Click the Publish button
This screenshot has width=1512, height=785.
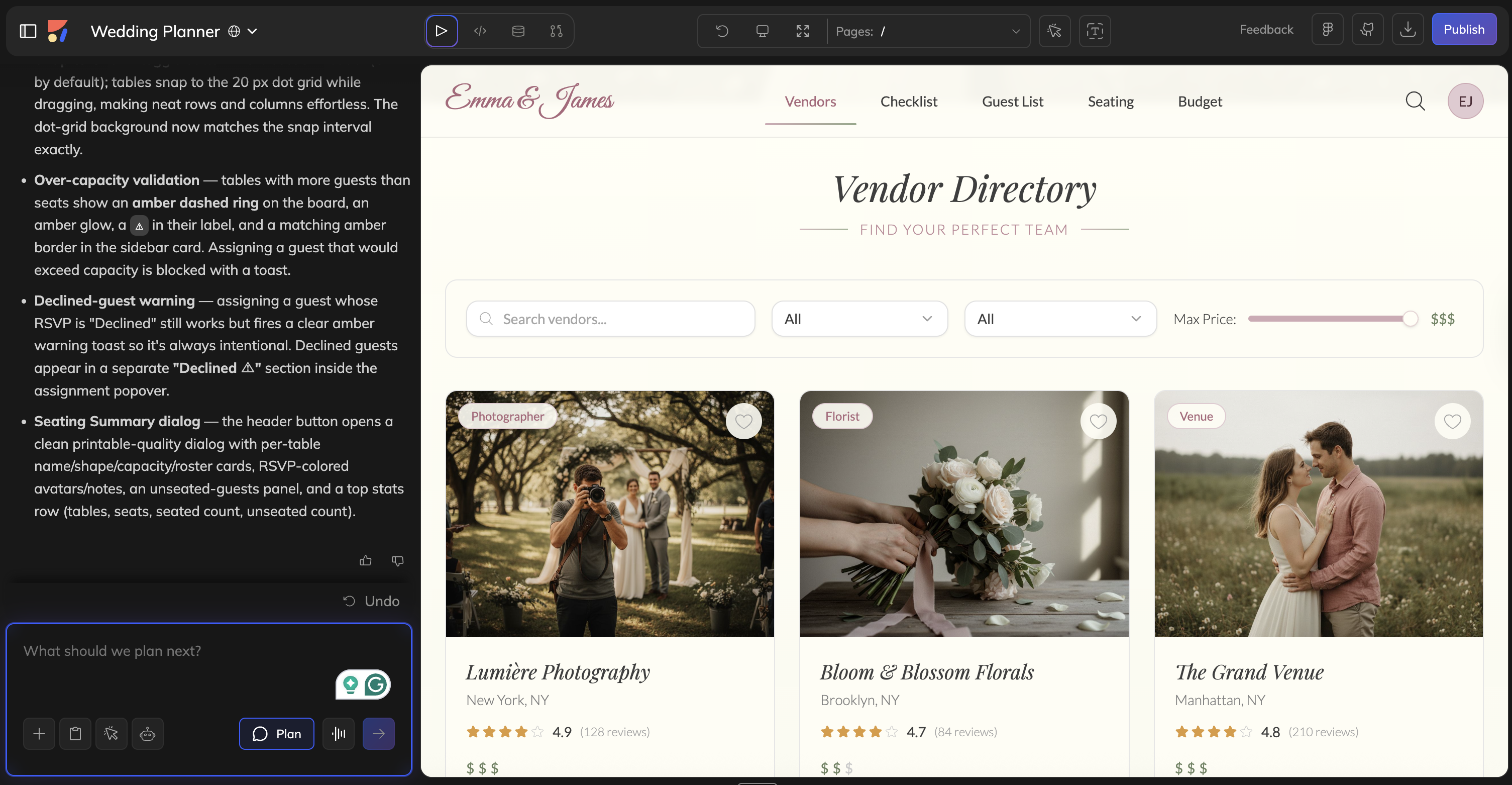coord(1463,29)
